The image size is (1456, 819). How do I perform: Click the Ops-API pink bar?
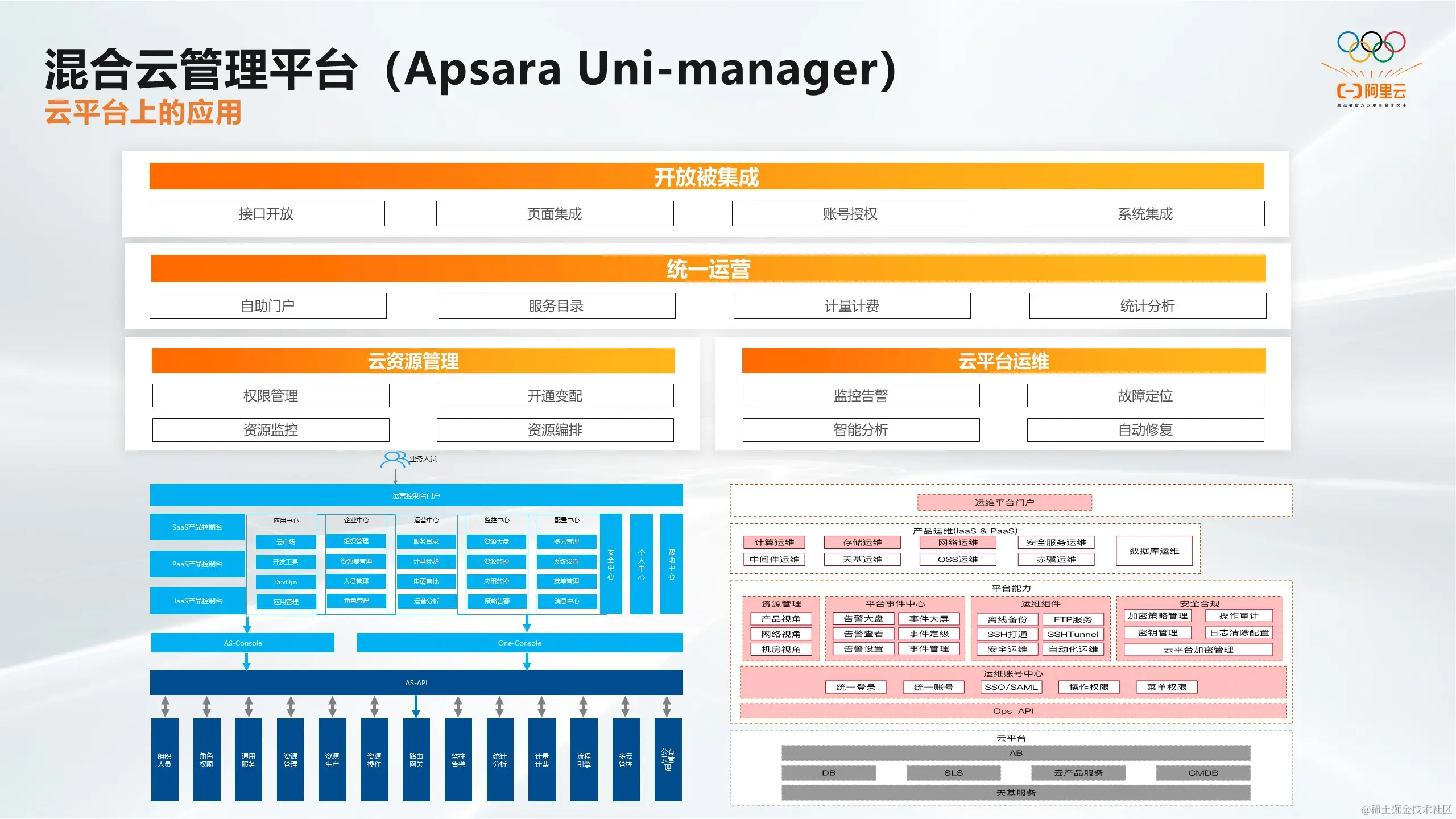point(1012,711)
